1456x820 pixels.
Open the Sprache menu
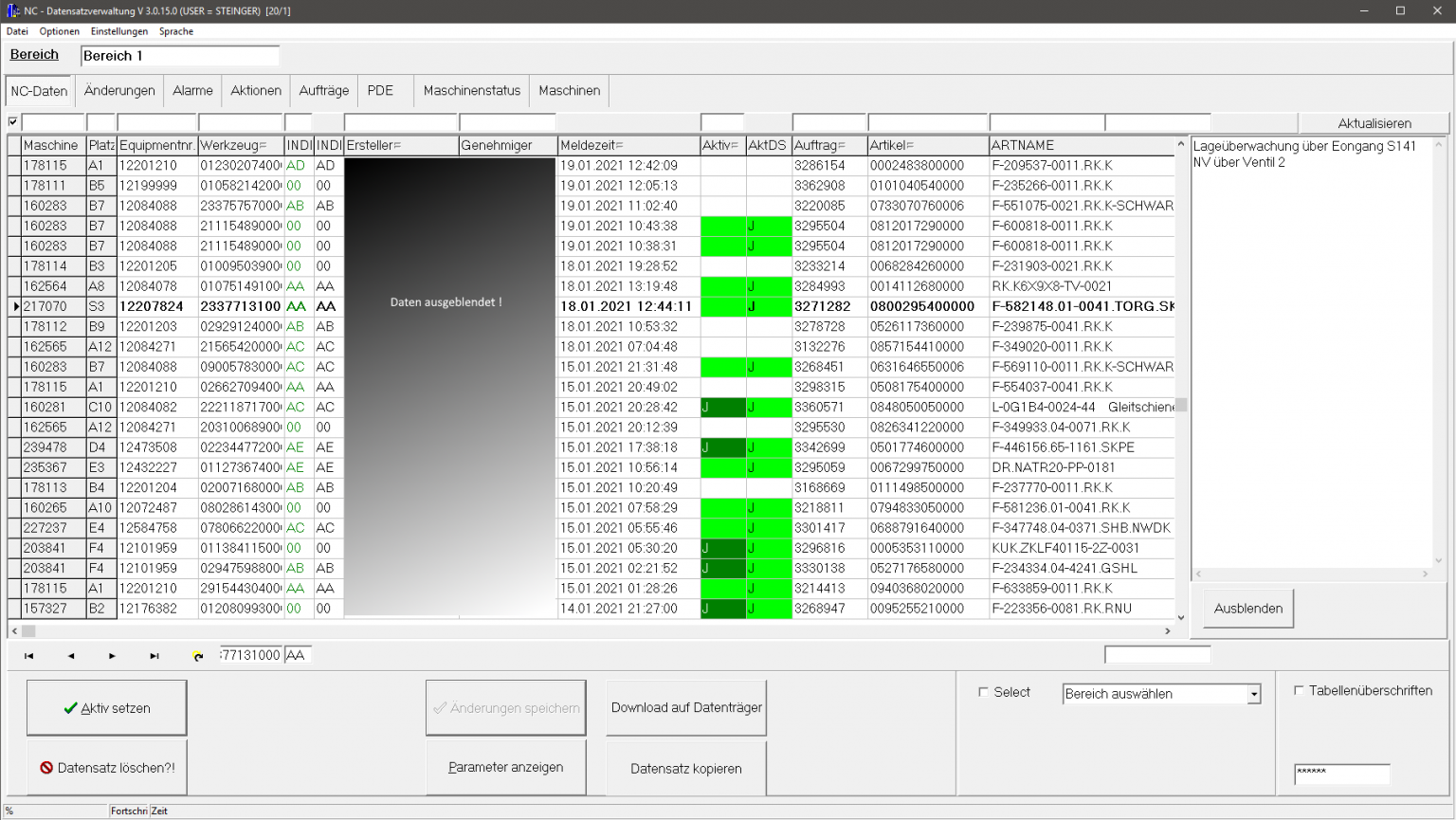(x=176, y=31)
